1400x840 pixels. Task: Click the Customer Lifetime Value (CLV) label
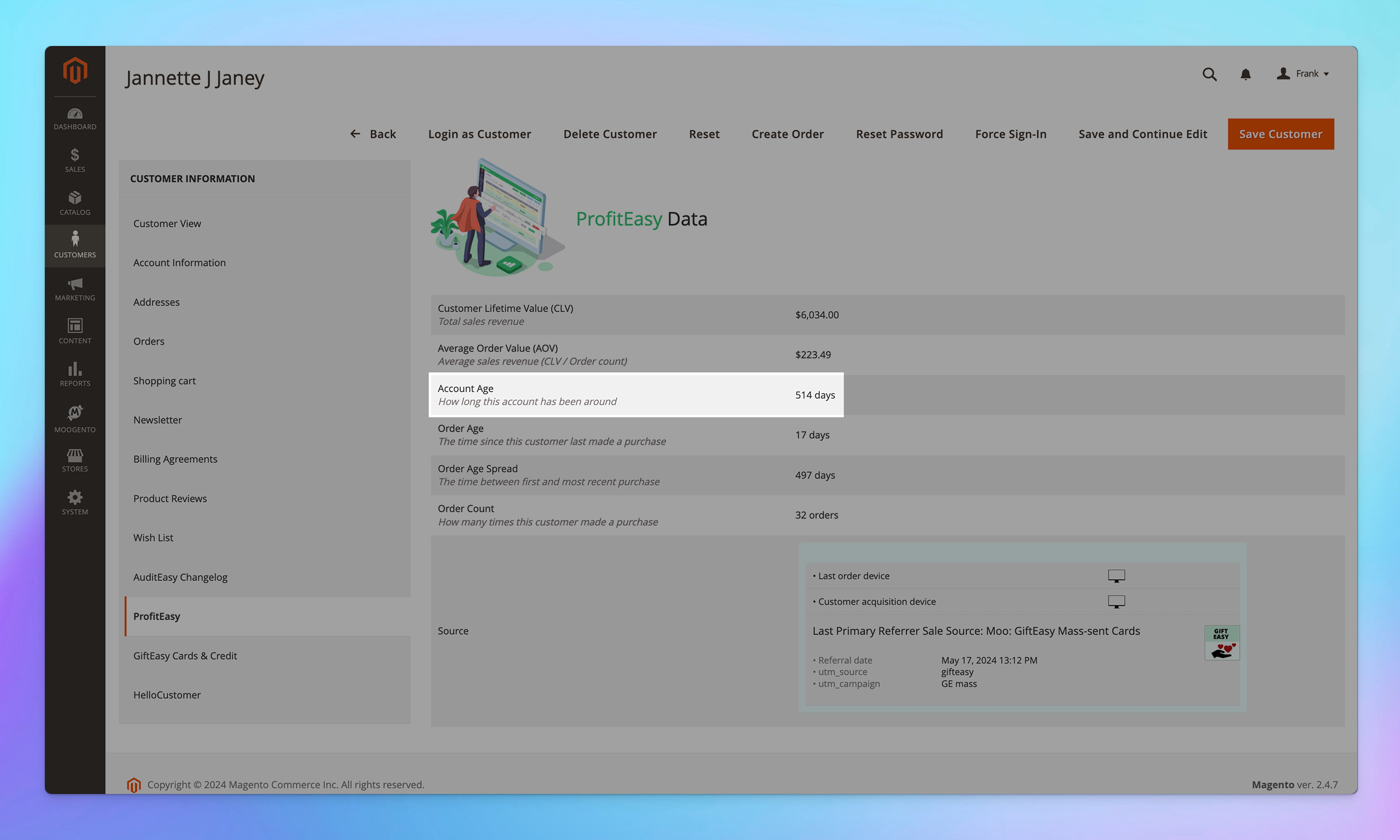point(505,308)
